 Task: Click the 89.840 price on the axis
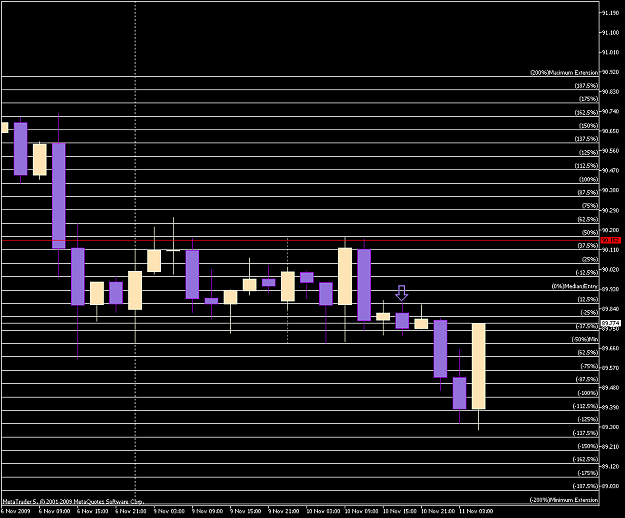click(x=610, y=309)
